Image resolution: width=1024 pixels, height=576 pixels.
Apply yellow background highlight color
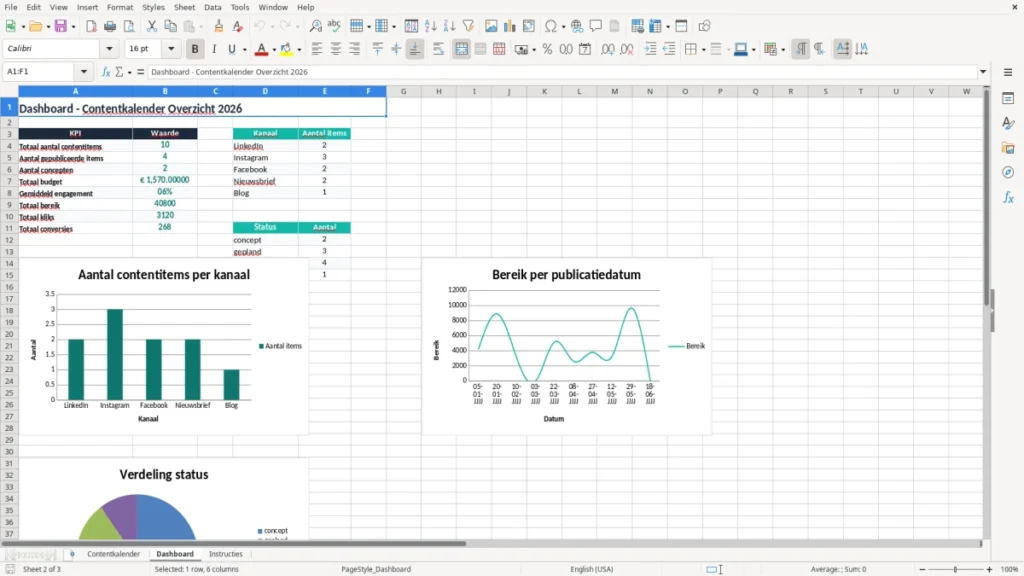[286, 49]
